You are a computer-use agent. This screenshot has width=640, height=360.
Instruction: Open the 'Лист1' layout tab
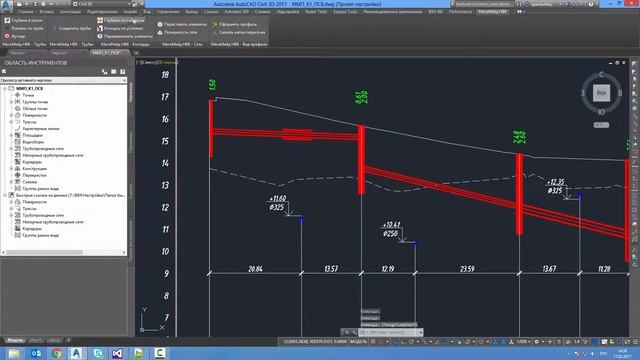point(36,340)
